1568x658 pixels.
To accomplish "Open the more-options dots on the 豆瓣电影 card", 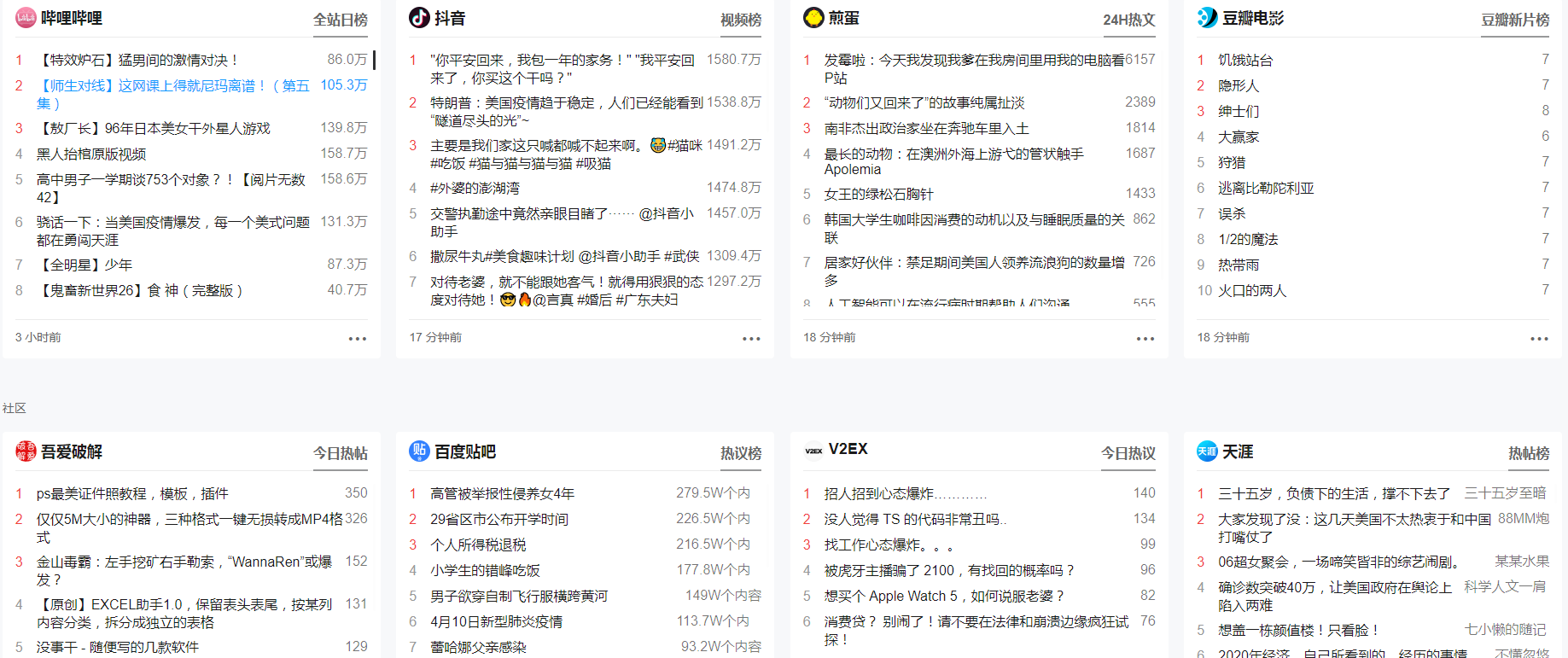I will (x=1539, y=339).
